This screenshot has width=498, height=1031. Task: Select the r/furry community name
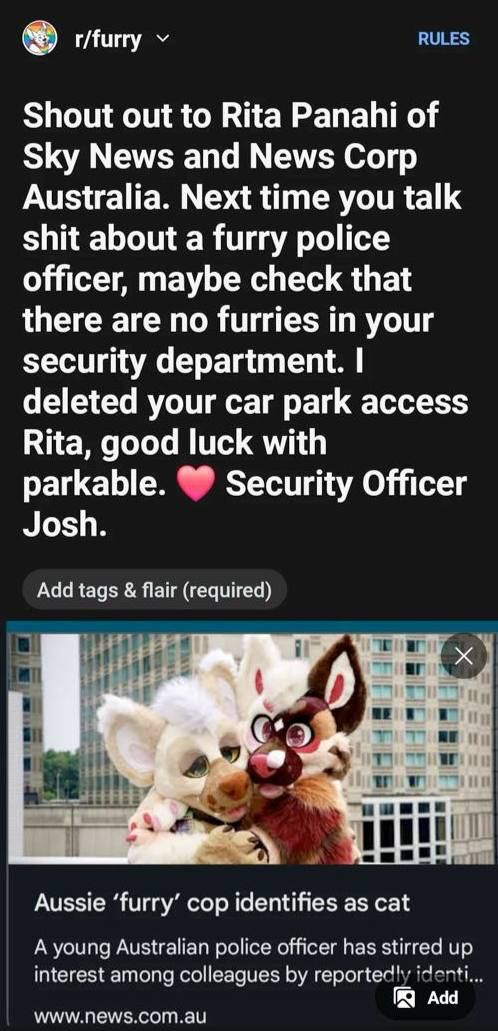tap(107, 40)
